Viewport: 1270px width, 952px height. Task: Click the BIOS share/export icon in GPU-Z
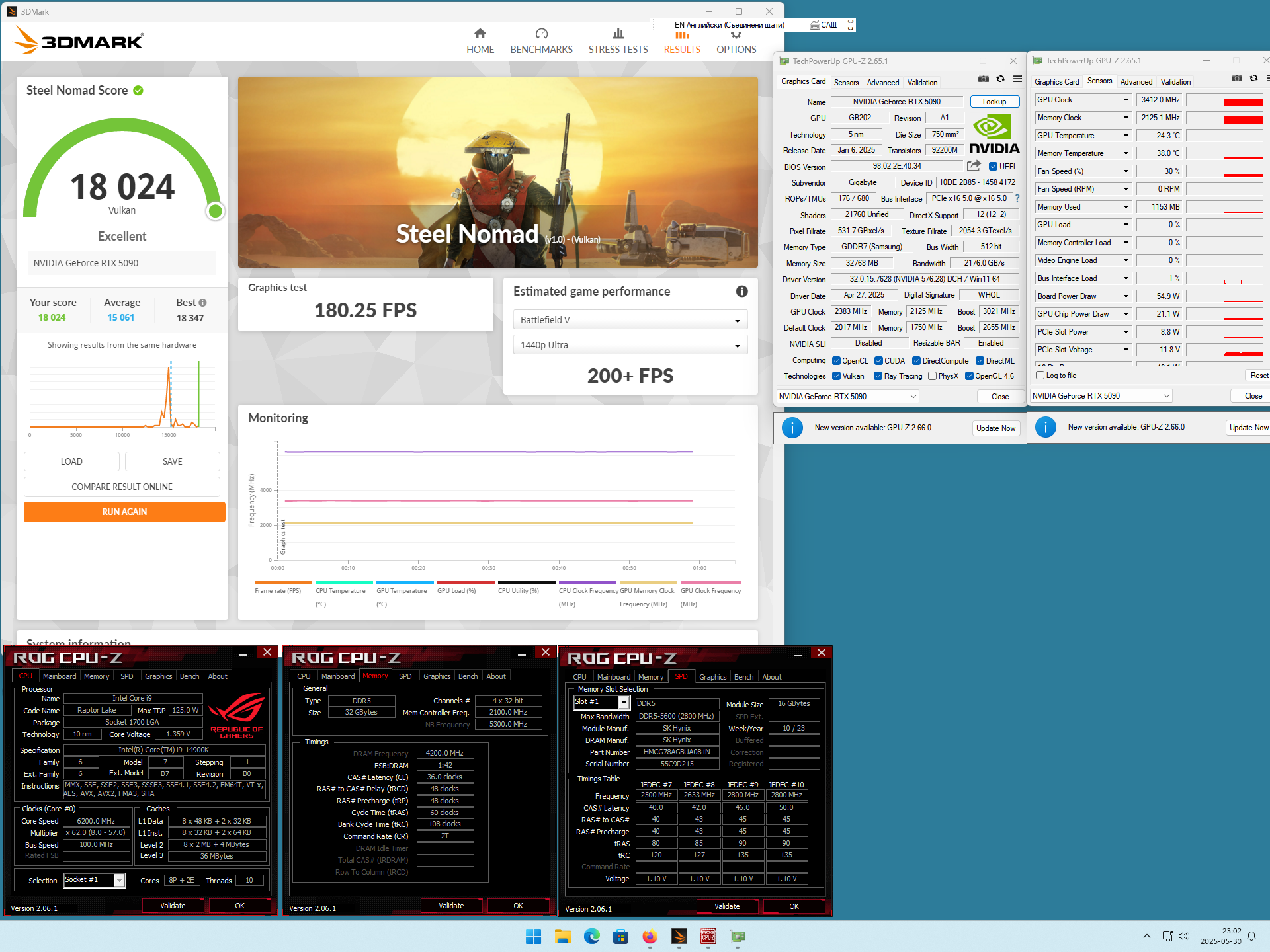click(x=974, y=166)
